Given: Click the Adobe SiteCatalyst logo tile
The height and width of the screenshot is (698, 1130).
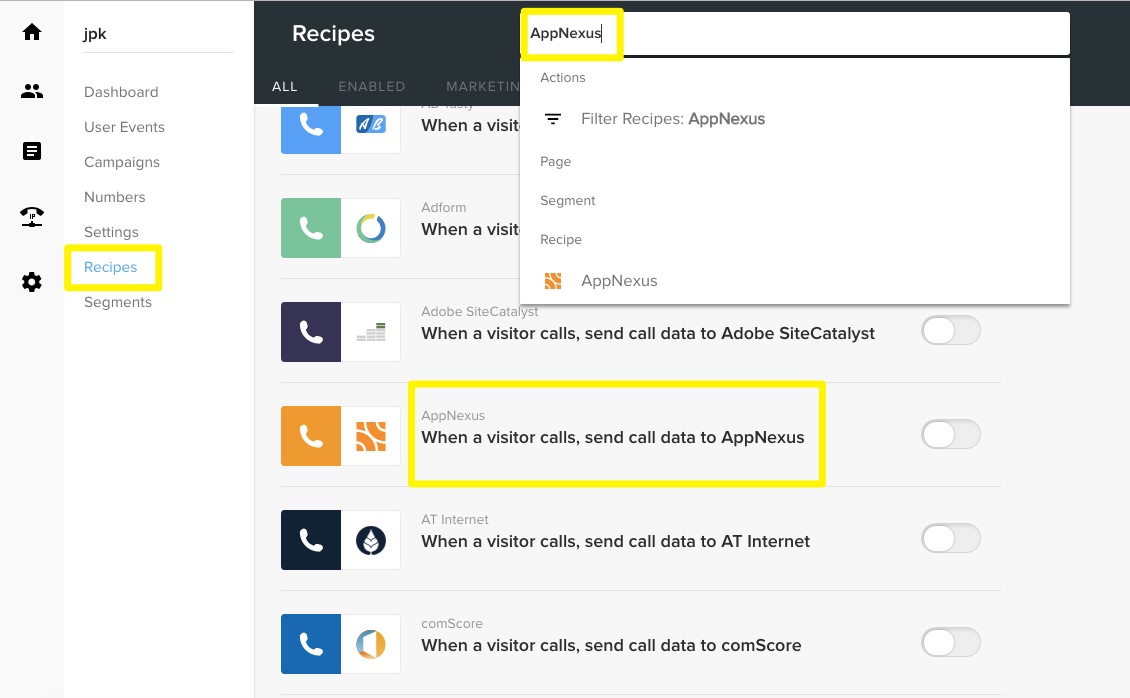Looking at the screenshot, I should (370, 332).
